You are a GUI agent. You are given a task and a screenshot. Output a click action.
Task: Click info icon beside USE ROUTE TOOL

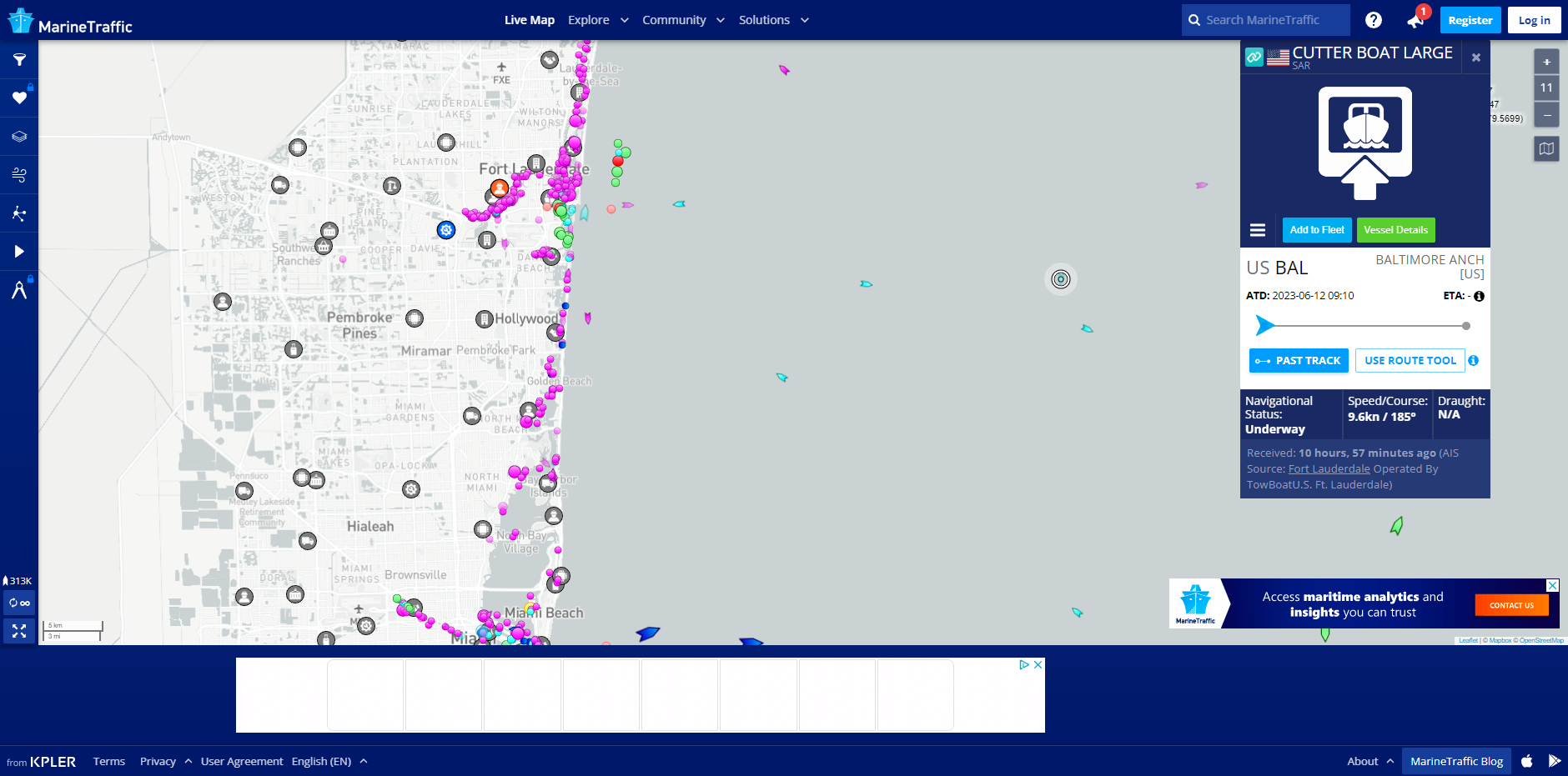1474,361
